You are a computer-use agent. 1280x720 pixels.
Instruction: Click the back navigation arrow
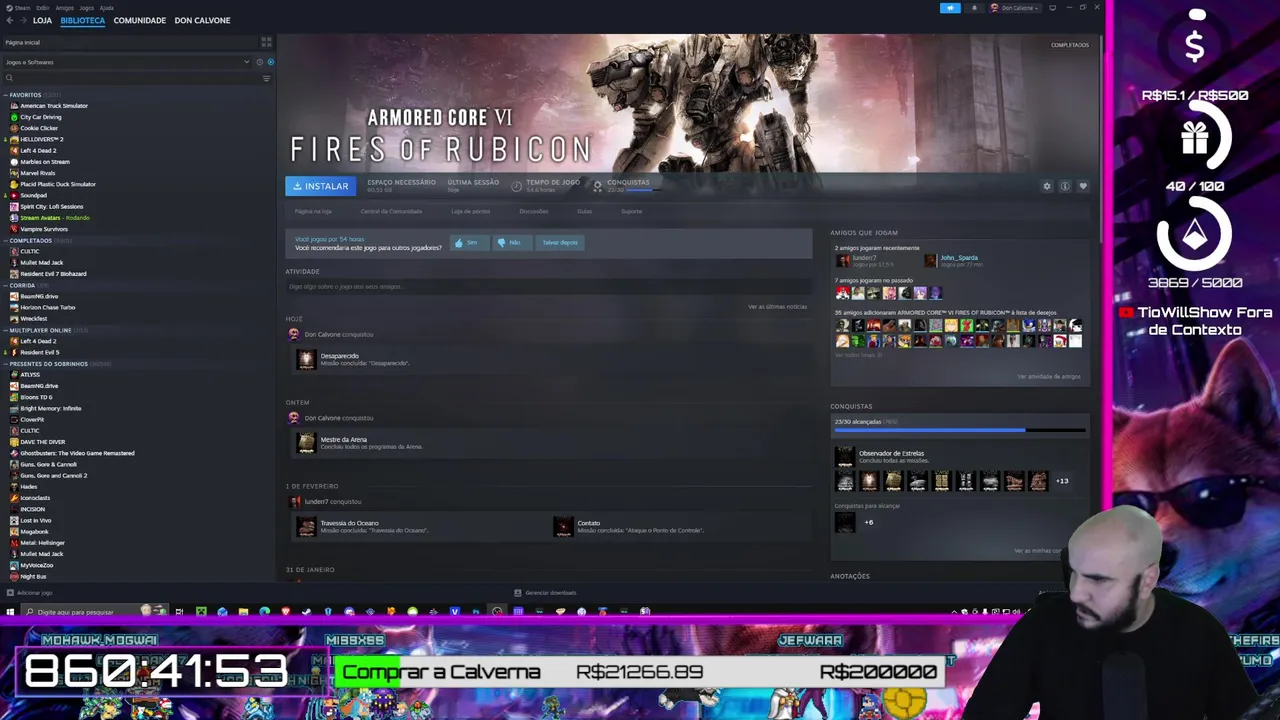pyautogui.click(x=9, y=20)
